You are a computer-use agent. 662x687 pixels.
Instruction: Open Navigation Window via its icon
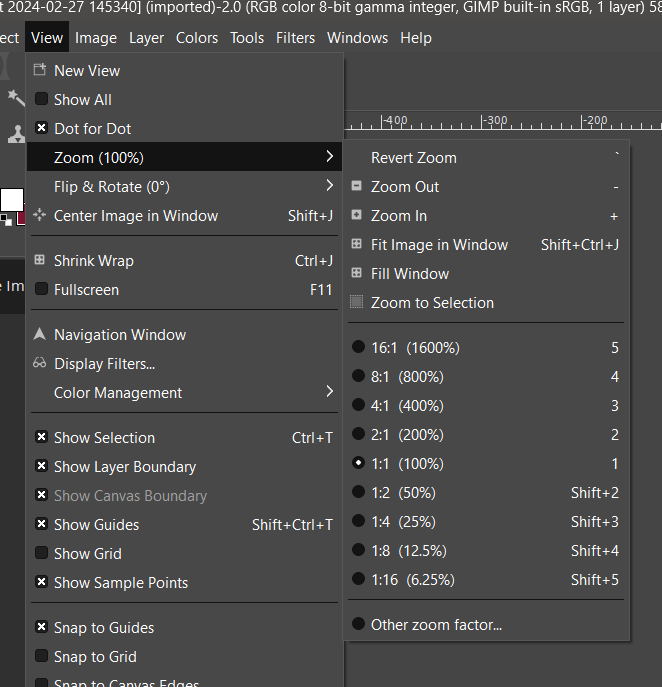pos(40,335)
